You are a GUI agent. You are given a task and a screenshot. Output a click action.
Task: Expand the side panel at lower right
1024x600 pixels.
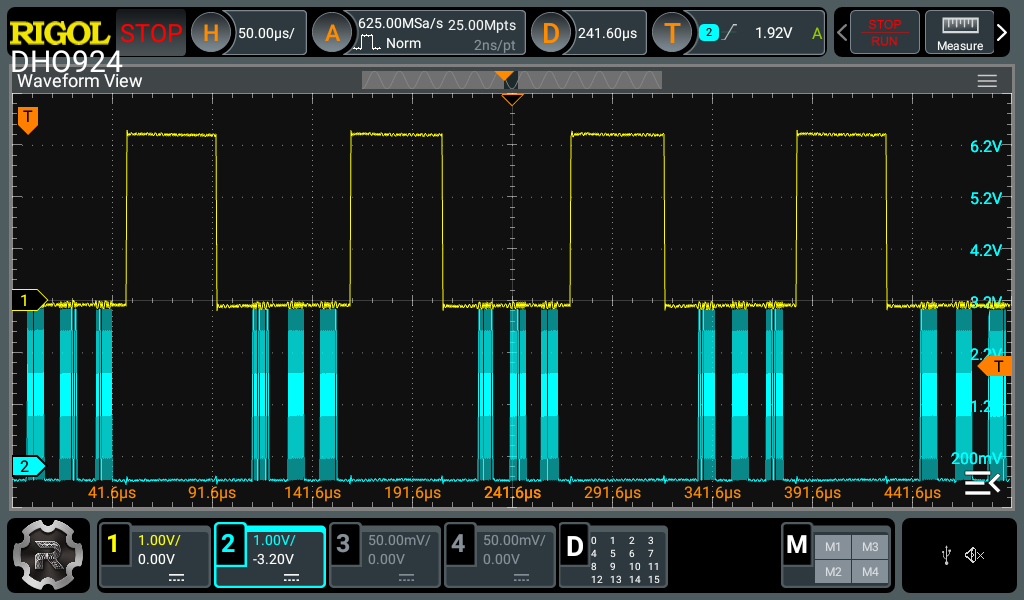[x=982, y=484]
